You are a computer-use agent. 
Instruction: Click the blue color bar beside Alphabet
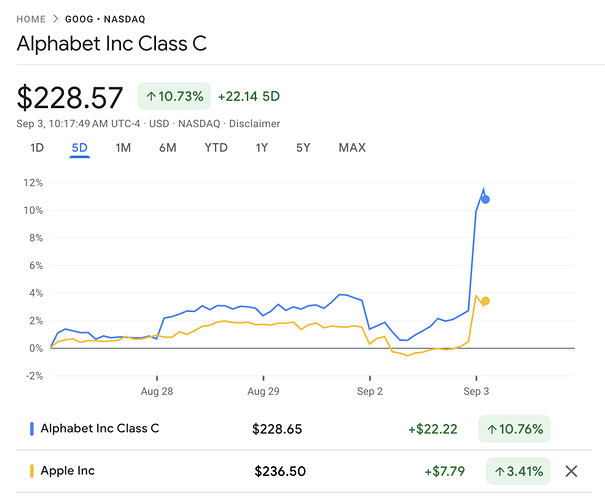32,429
